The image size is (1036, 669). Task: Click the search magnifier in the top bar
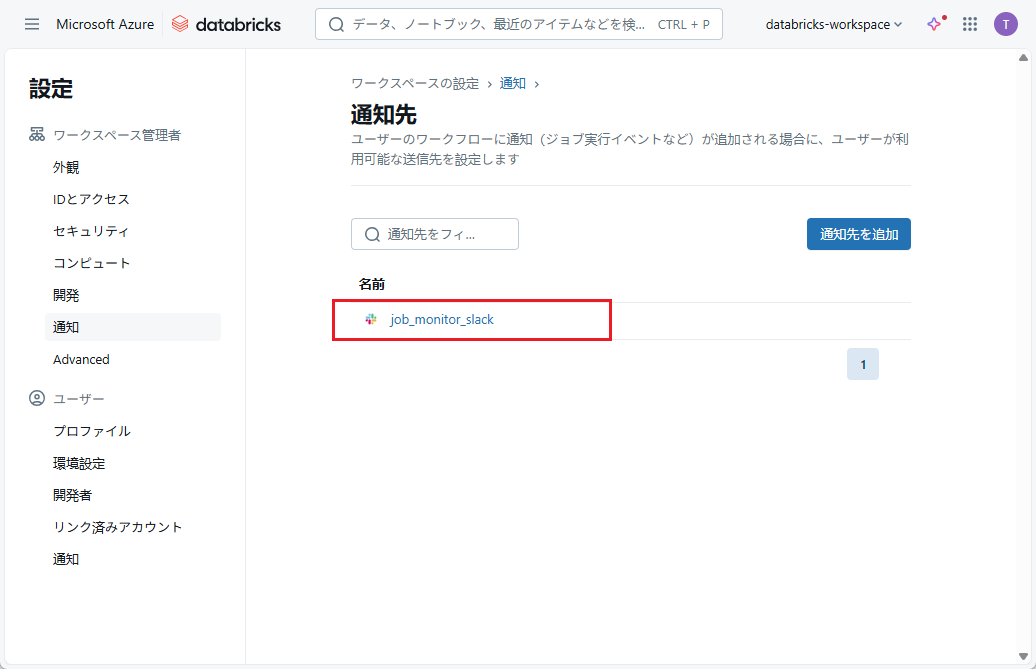point(337,24)
